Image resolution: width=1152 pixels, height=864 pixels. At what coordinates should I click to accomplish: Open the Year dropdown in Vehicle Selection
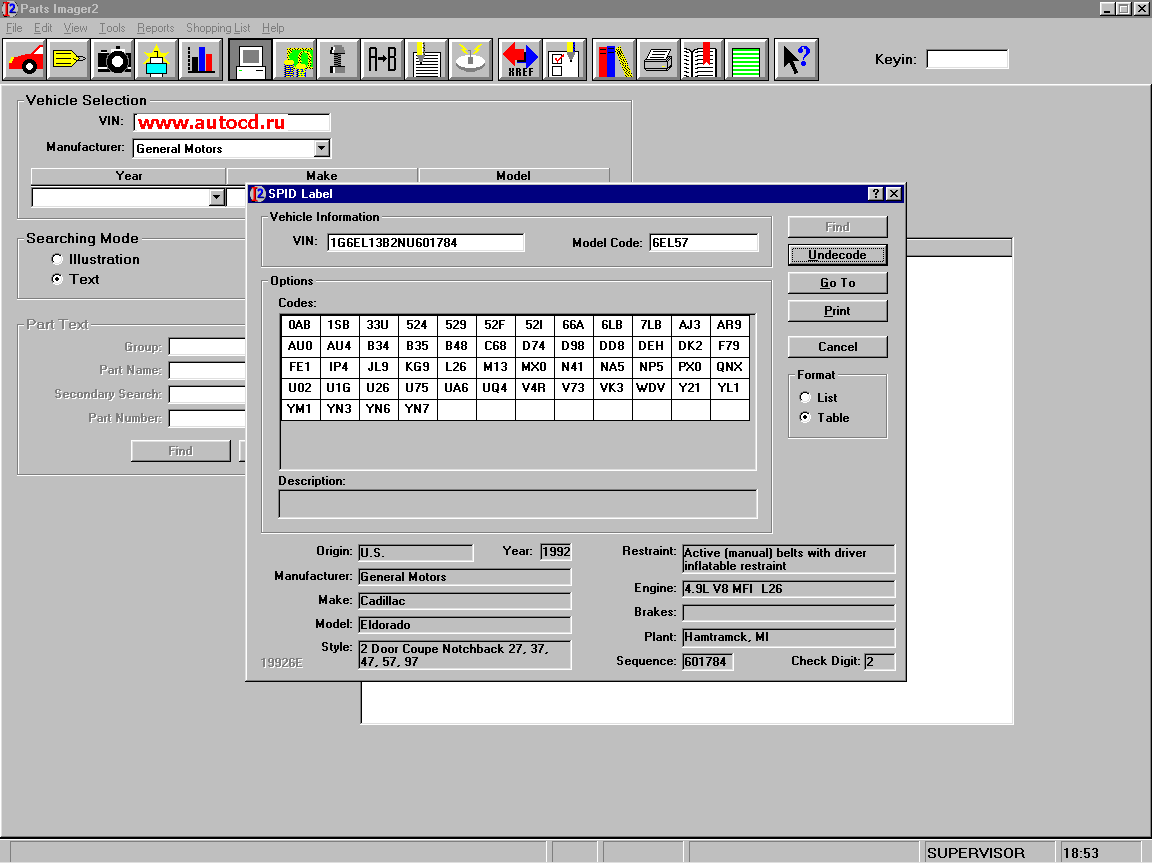tap(216, 197)
